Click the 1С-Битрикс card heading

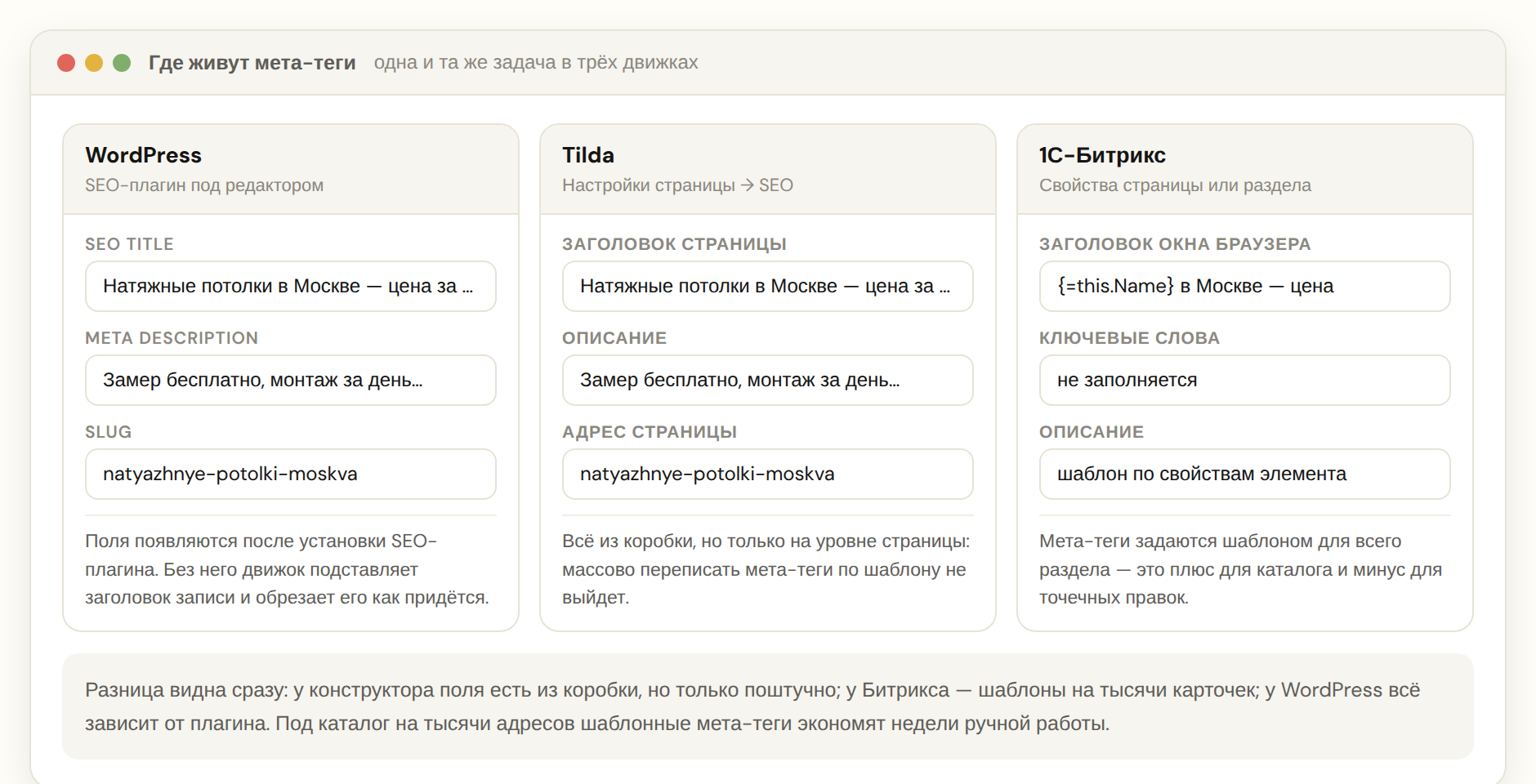tap(1102, 155)
